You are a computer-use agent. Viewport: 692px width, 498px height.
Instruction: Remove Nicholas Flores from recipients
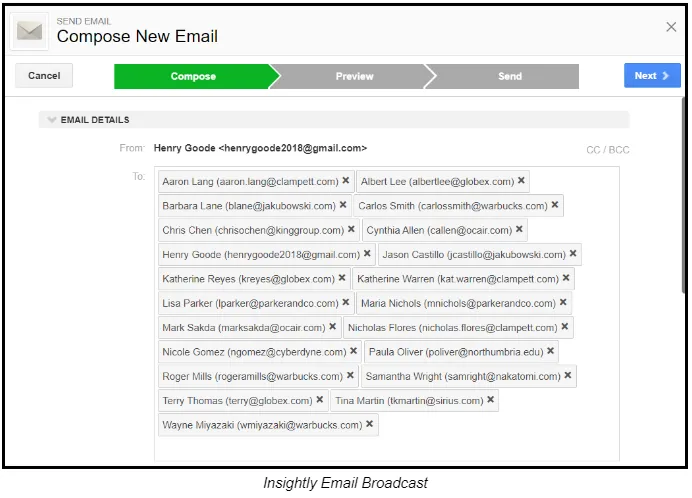pyautogui.click(x=565, y=327)
